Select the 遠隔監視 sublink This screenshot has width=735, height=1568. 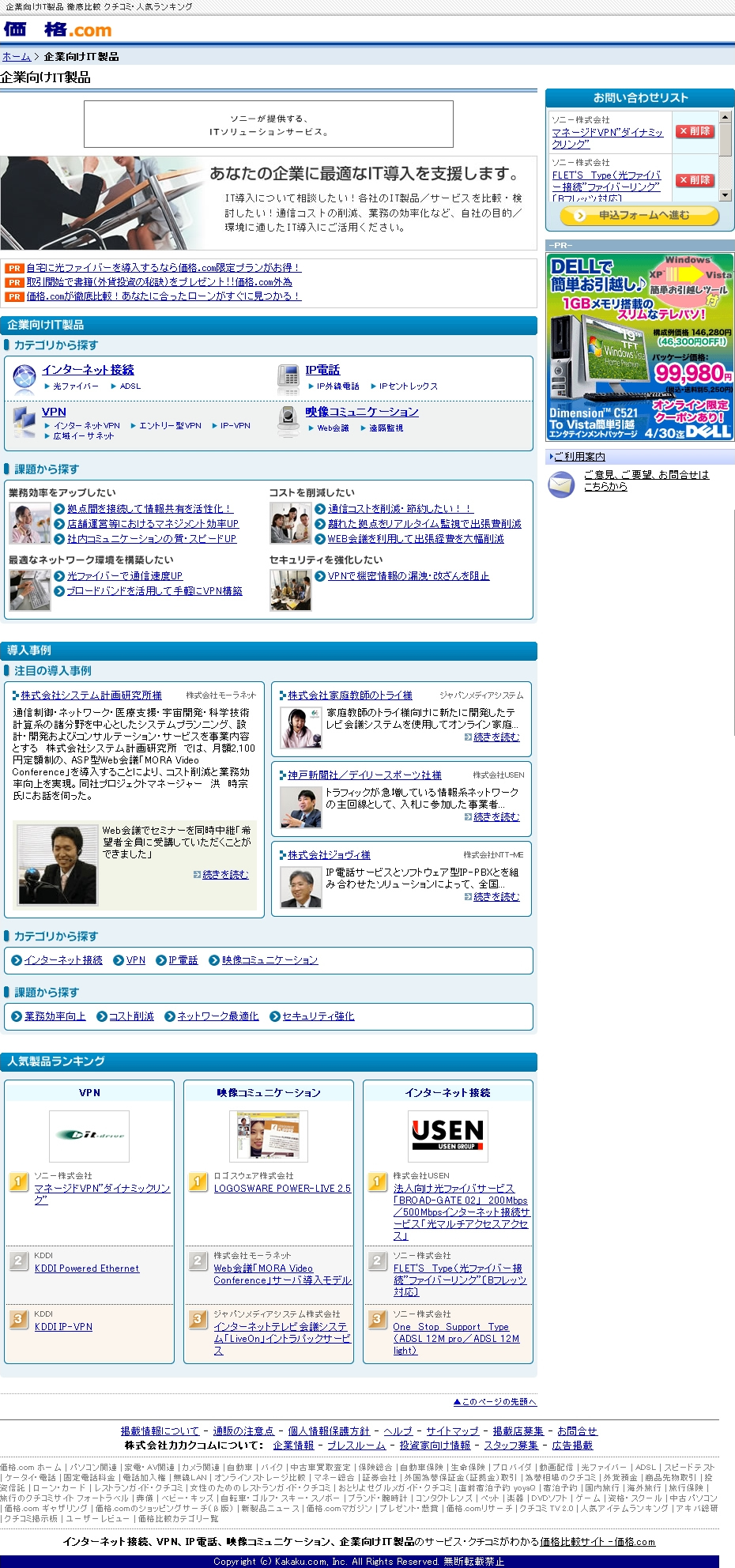pos(386,428)
